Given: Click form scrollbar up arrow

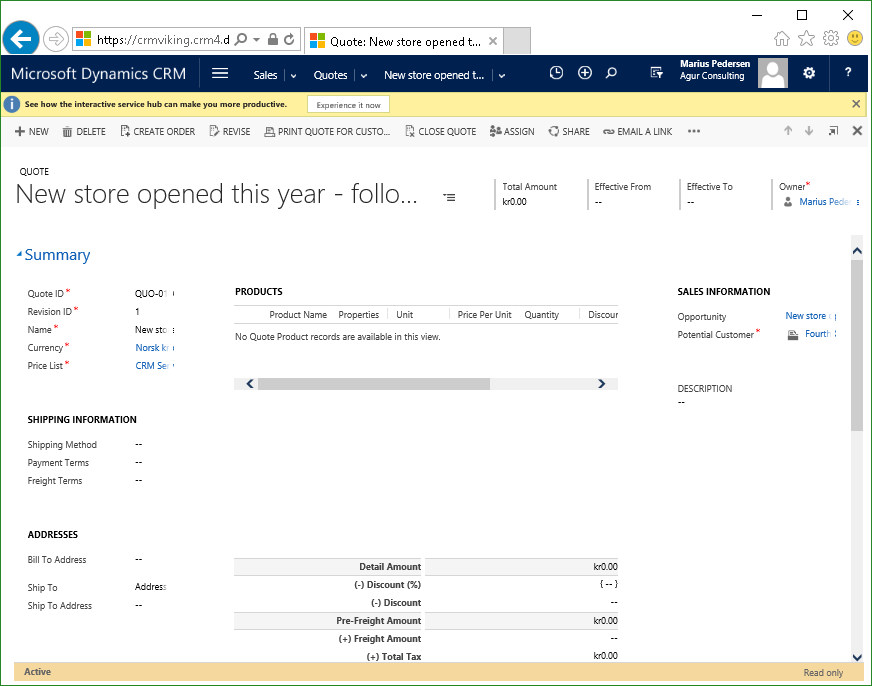Looking at the screenshot, I should 857,251.
